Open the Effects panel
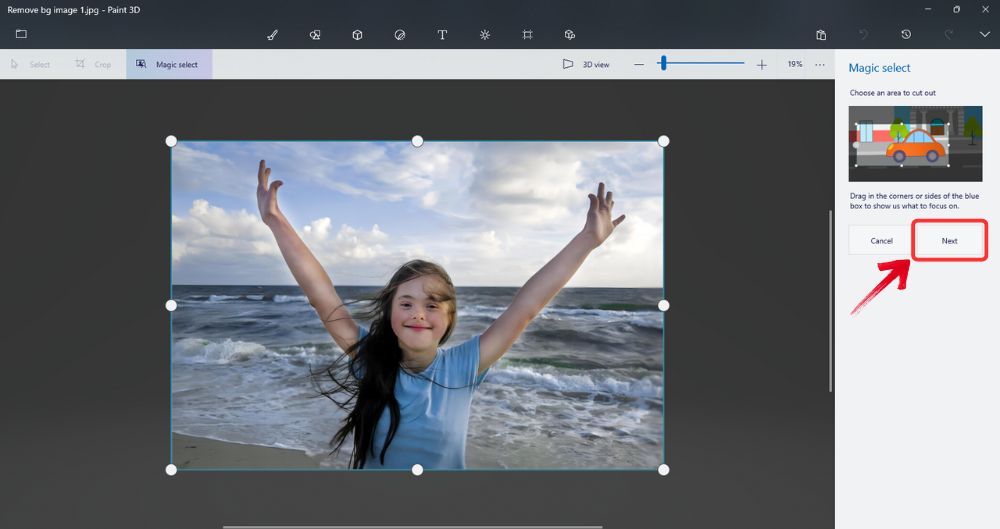1000x529 pixels. (x=485, y=34)
